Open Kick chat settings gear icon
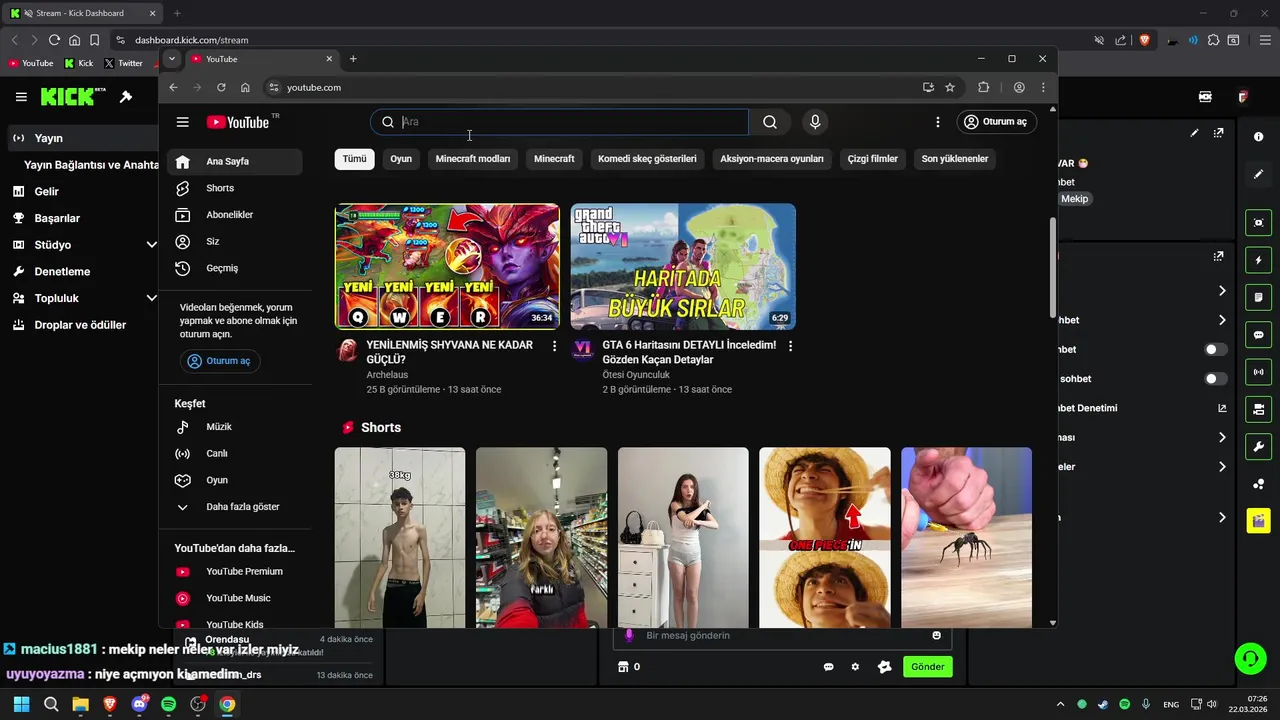This screenshot has height=720, width=1280. coord(855,667)
